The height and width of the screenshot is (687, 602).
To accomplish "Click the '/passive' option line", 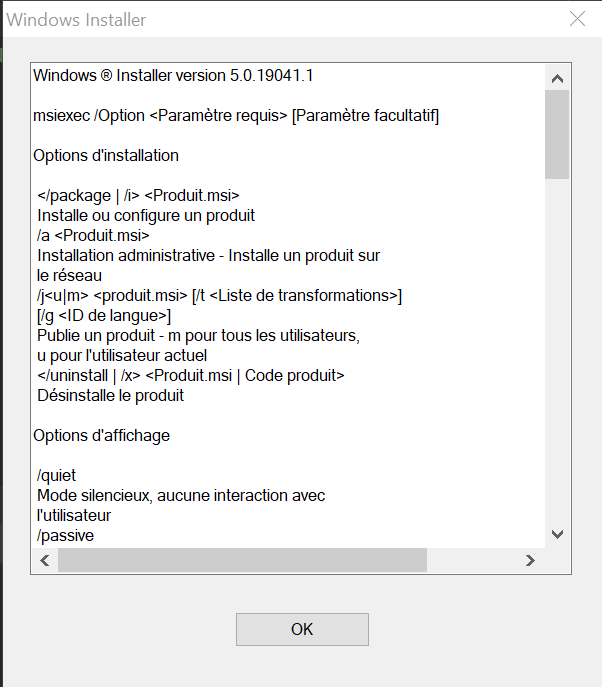I will 65,536.
